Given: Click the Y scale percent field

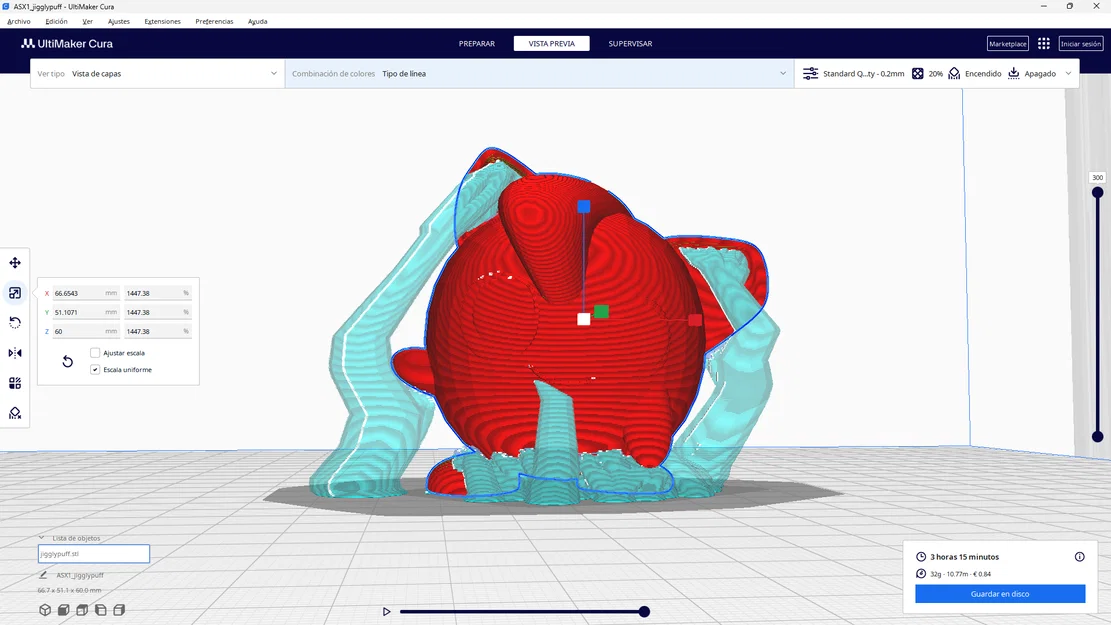Looking at the screenshot, I should coord(158,312).
